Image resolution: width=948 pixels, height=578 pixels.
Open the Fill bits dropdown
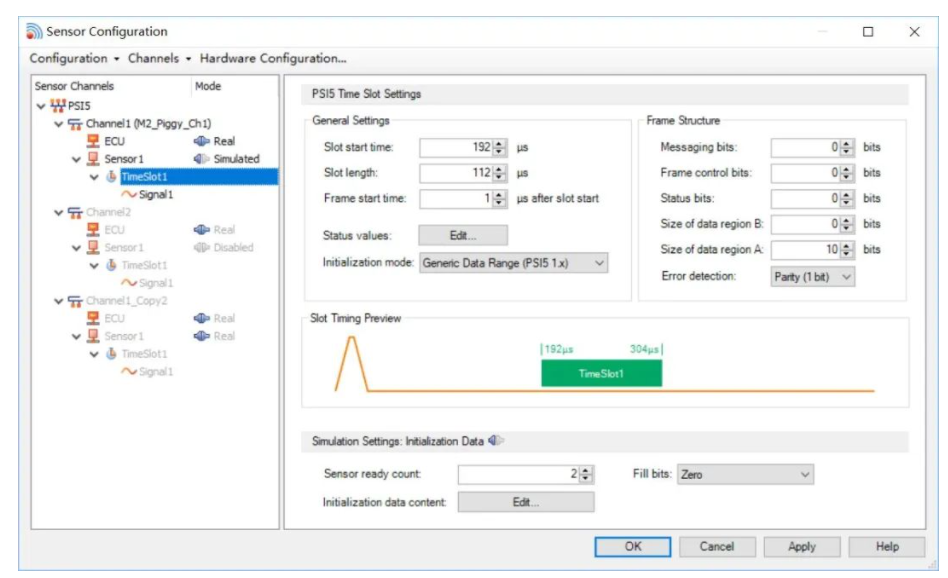[x=745, y=475]
